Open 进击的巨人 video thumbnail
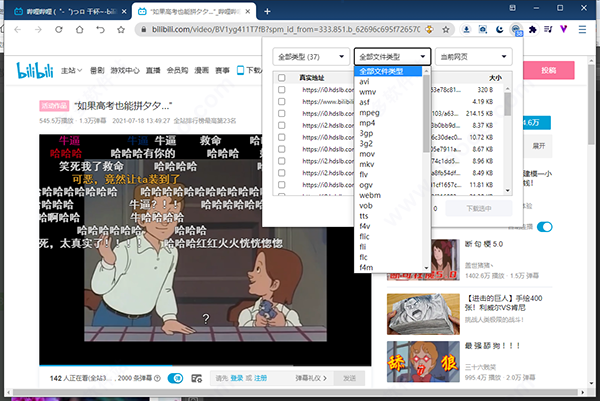 [423, 314]
